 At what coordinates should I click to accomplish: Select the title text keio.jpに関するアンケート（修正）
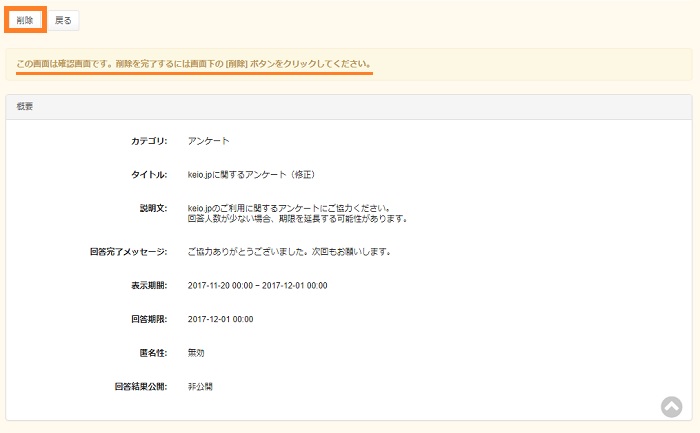click(x=251, y=175)
